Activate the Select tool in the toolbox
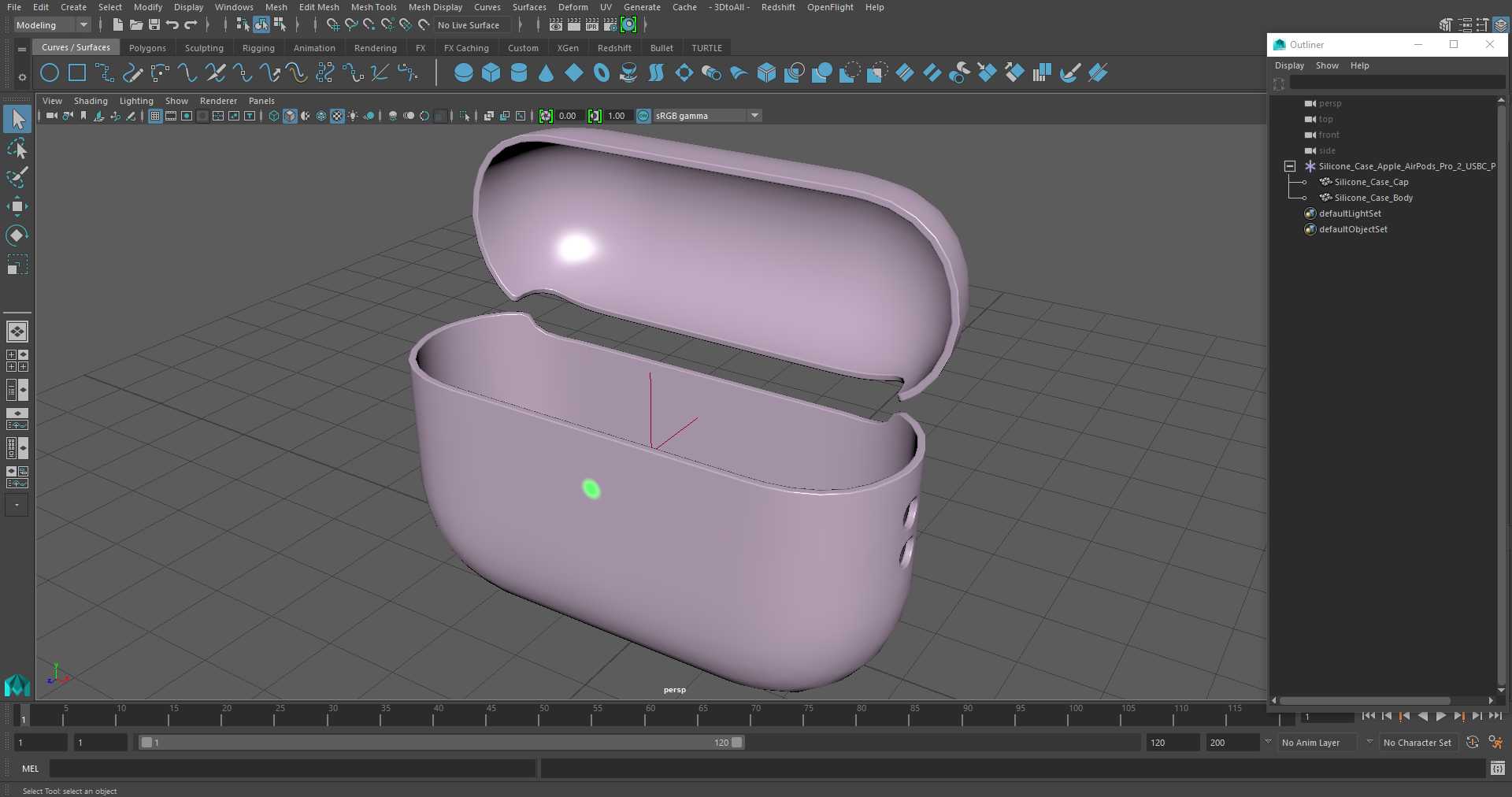 point(17,119)
